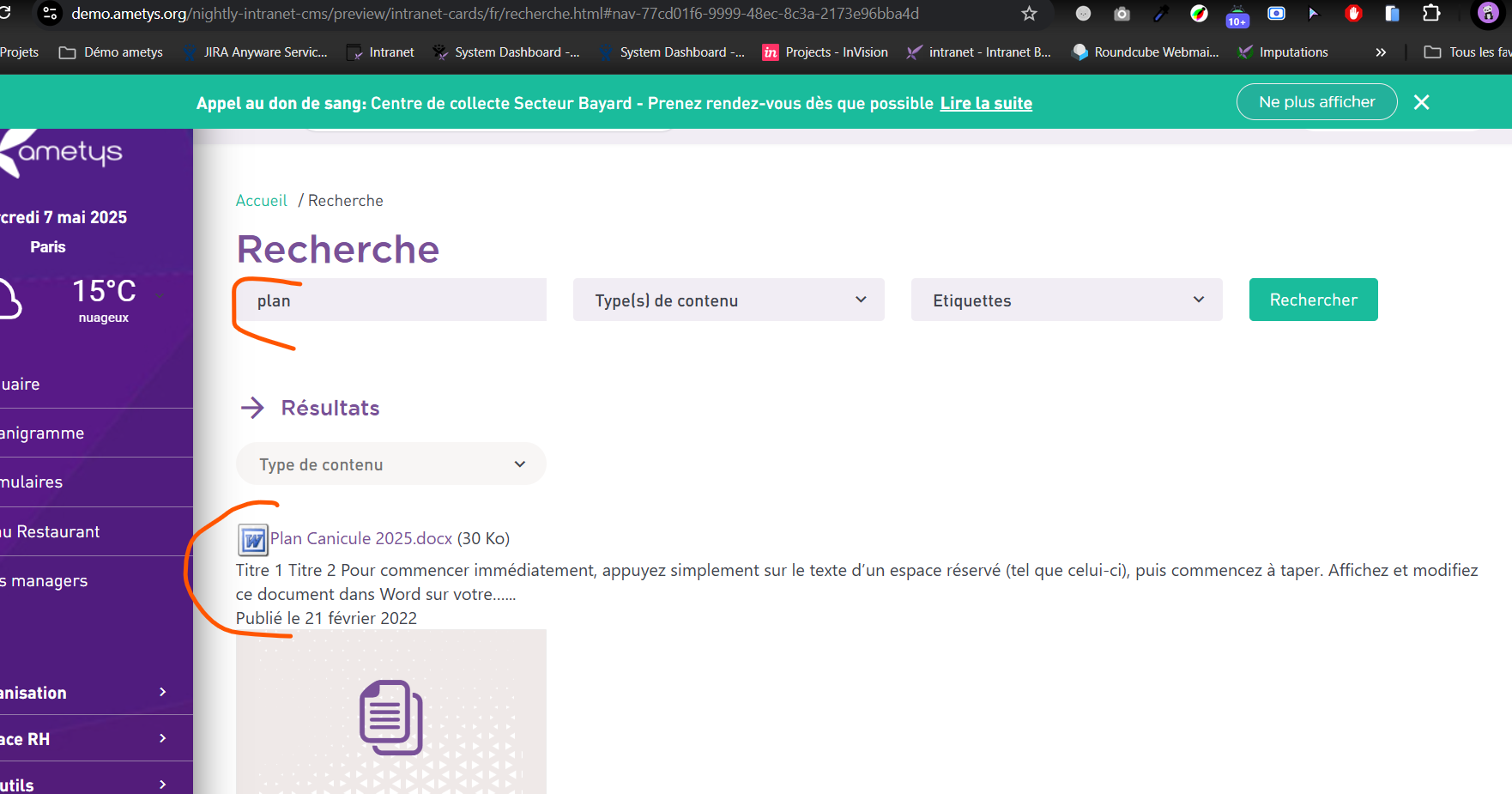Click the bookmark star in the address bar

click(x=1030, y=14)
